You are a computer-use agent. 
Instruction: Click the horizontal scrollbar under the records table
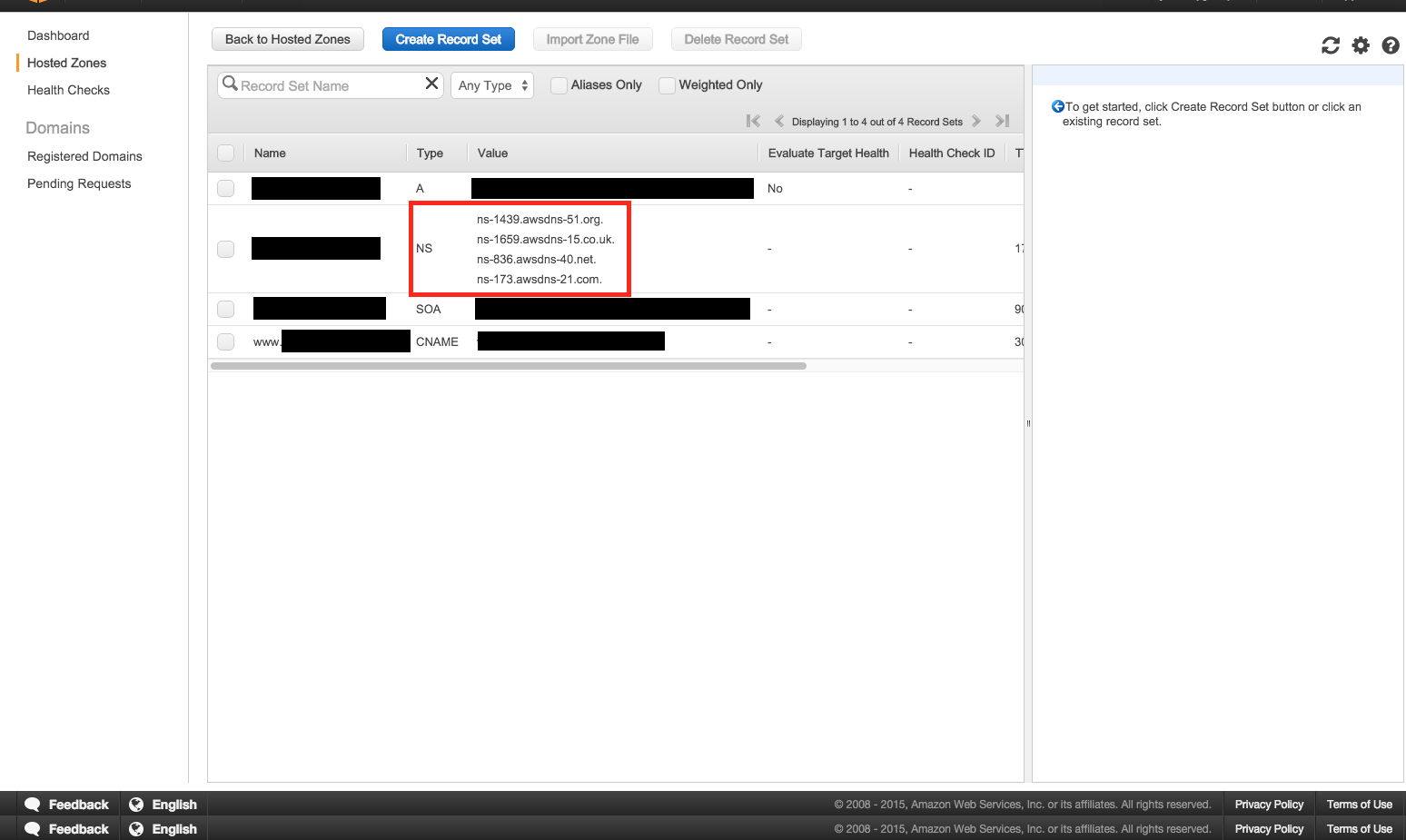coord(509,366)
